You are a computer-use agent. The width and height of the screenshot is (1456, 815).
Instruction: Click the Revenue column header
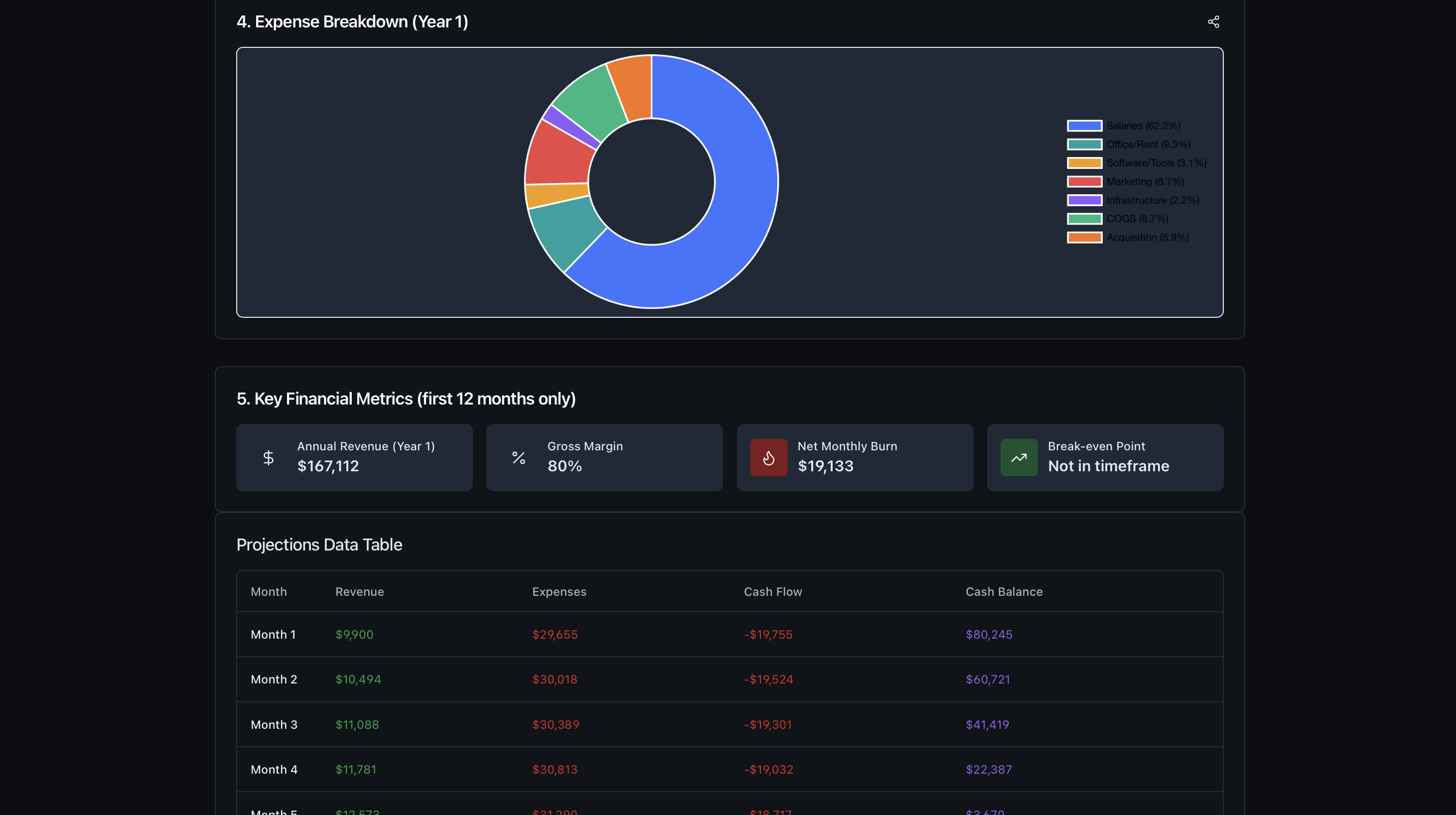tap(359, 592)
